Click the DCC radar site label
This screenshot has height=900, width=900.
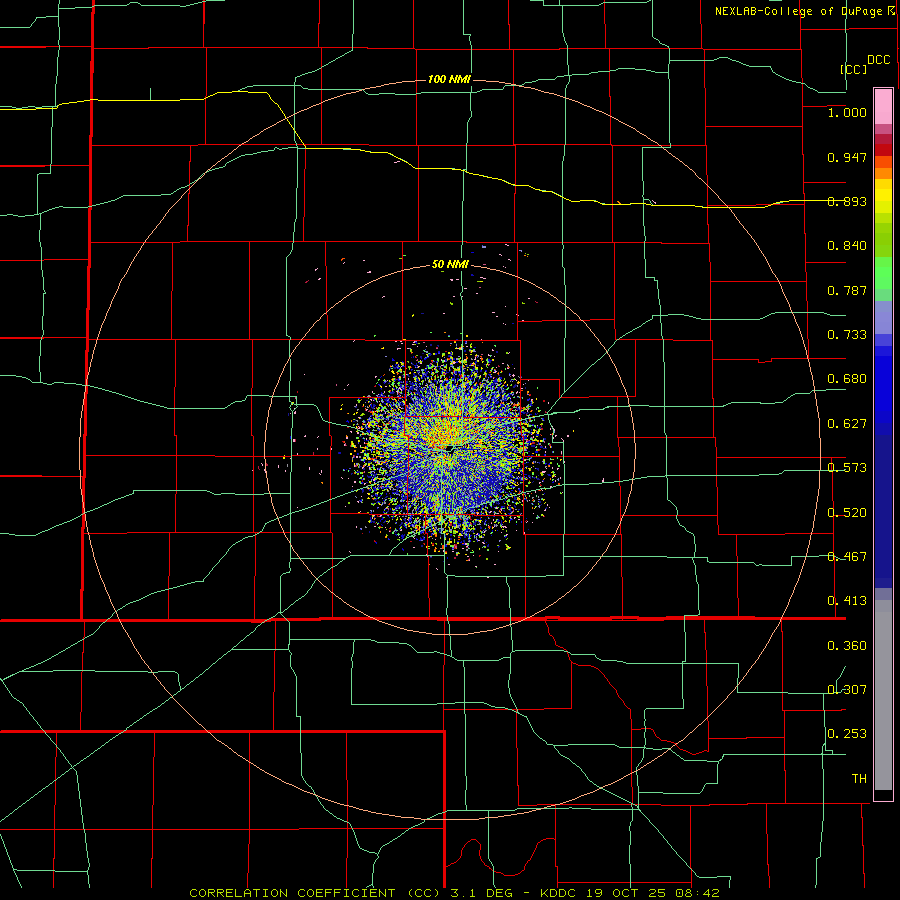click(x=878, y=60)
